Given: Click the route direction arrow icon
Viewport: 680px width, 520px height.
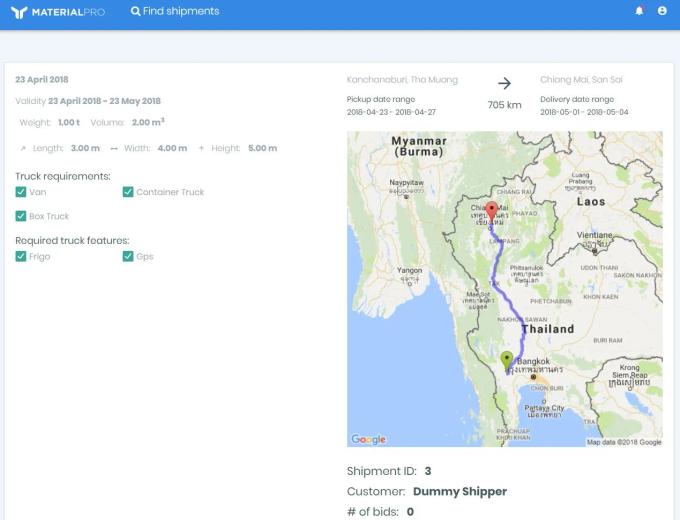Looking at the screenshot, I should [504, 83].
